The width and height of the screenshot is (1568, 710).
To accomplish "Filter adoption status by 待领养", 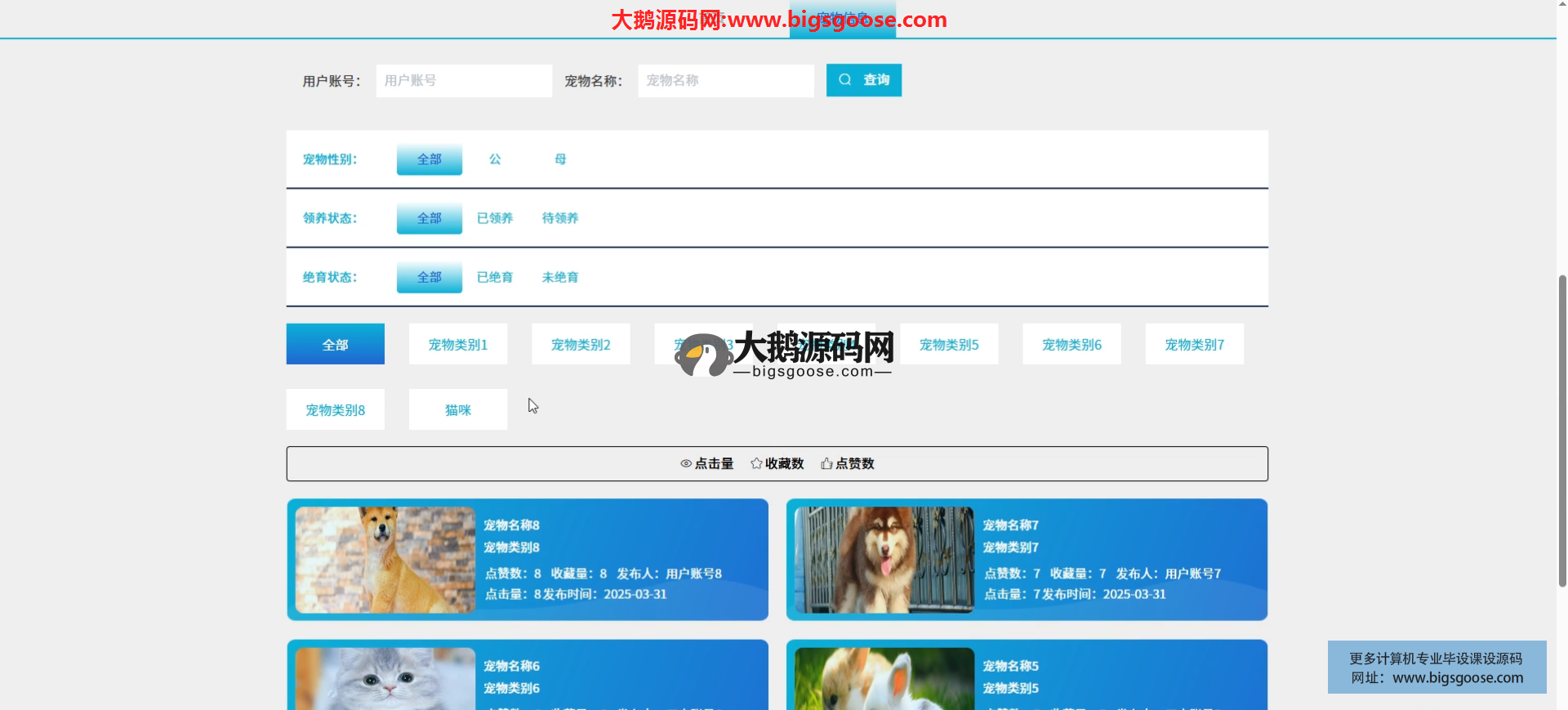I will tap(560, 218).
